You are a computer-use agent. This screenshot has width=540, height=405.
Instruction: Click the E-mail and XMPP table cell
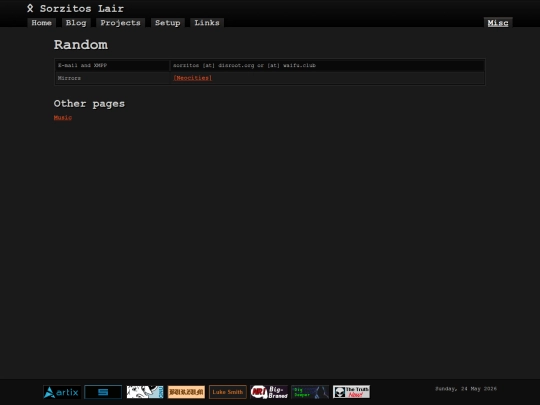pos(112,65)
